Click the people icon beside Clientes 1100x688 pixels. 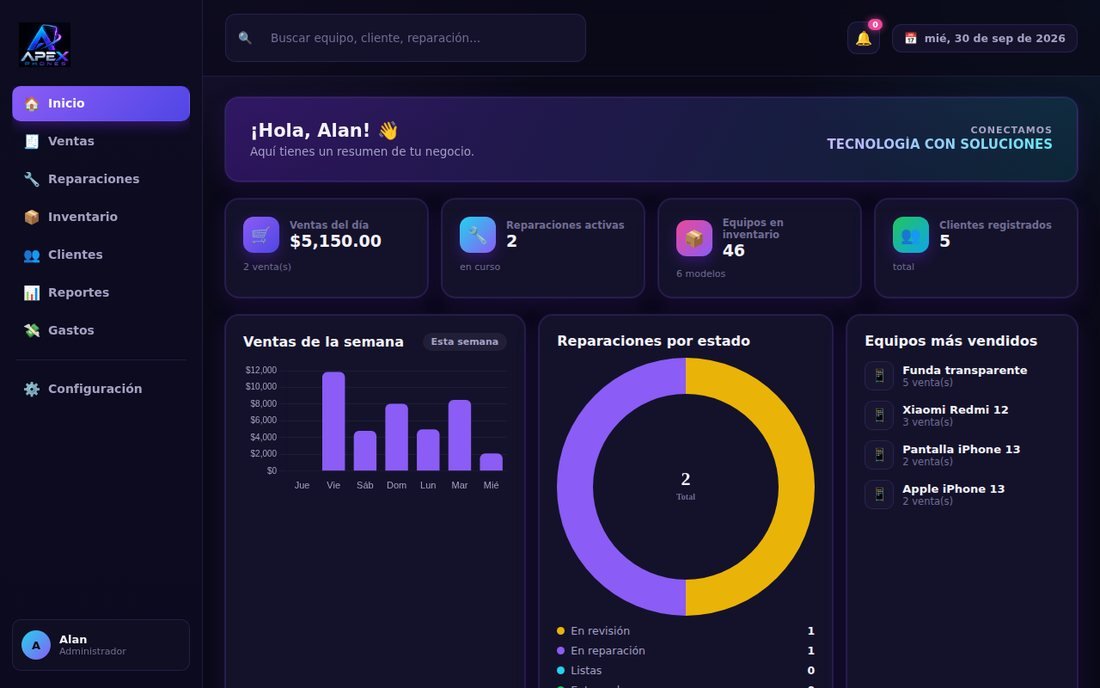[32, 255]
